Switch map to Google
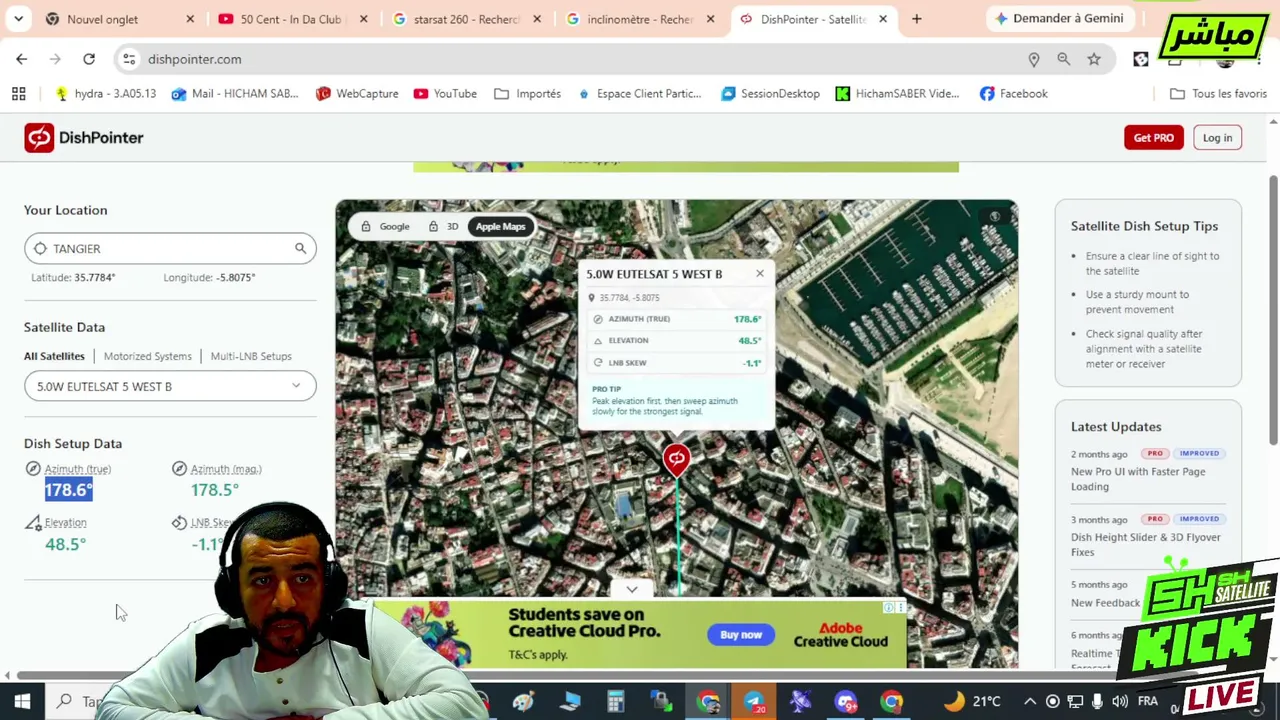Viewport: 1280px width, 720px height. pos(386,226)
